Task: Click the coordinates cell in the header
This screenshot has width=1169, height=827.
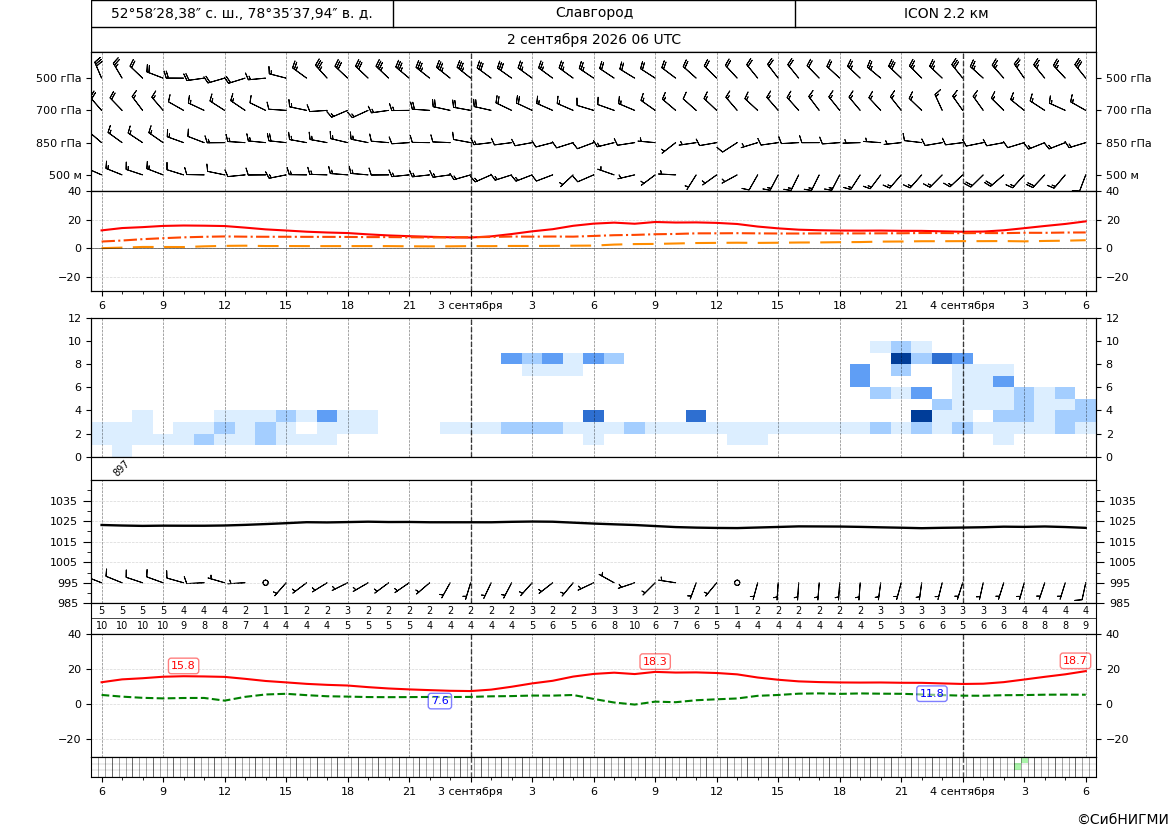Action: (x=242, y=14)
